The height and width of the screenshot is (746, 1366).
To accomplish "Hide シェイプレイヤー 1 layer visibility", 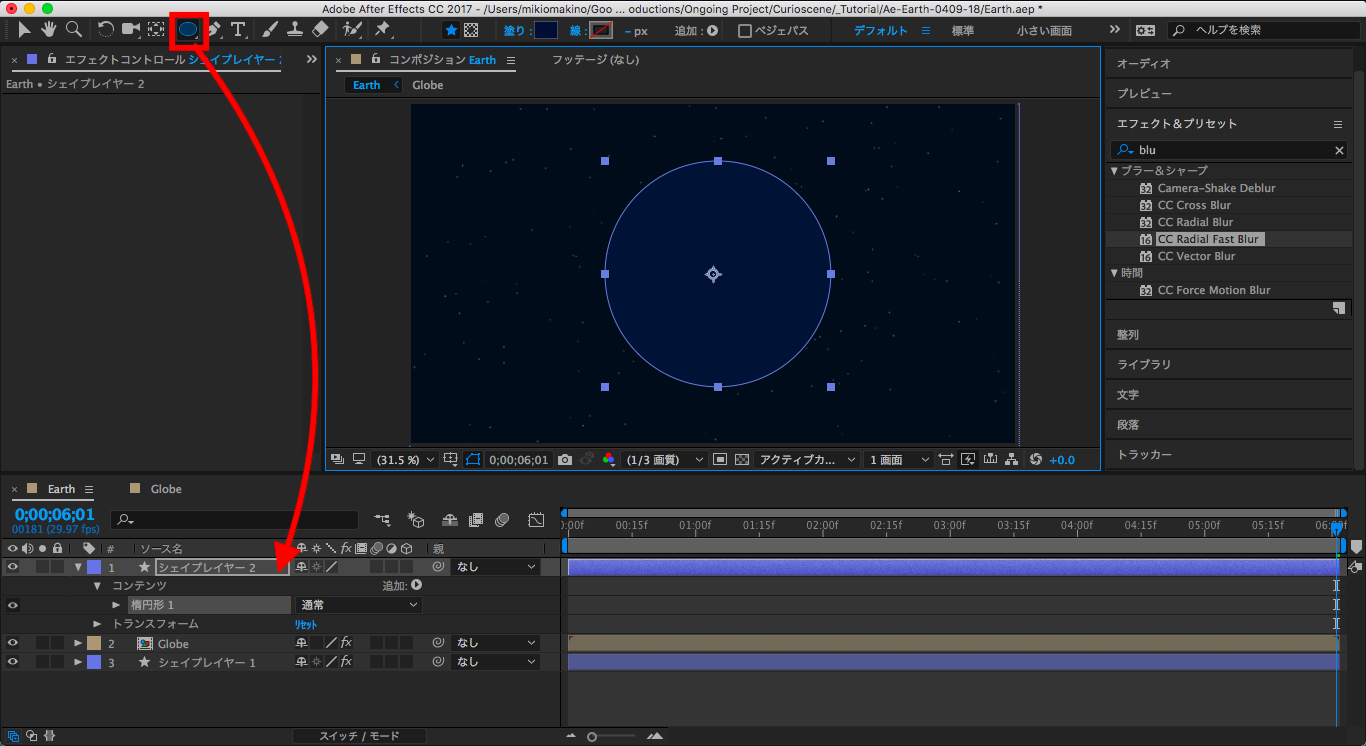I will (x=13, y=662).
